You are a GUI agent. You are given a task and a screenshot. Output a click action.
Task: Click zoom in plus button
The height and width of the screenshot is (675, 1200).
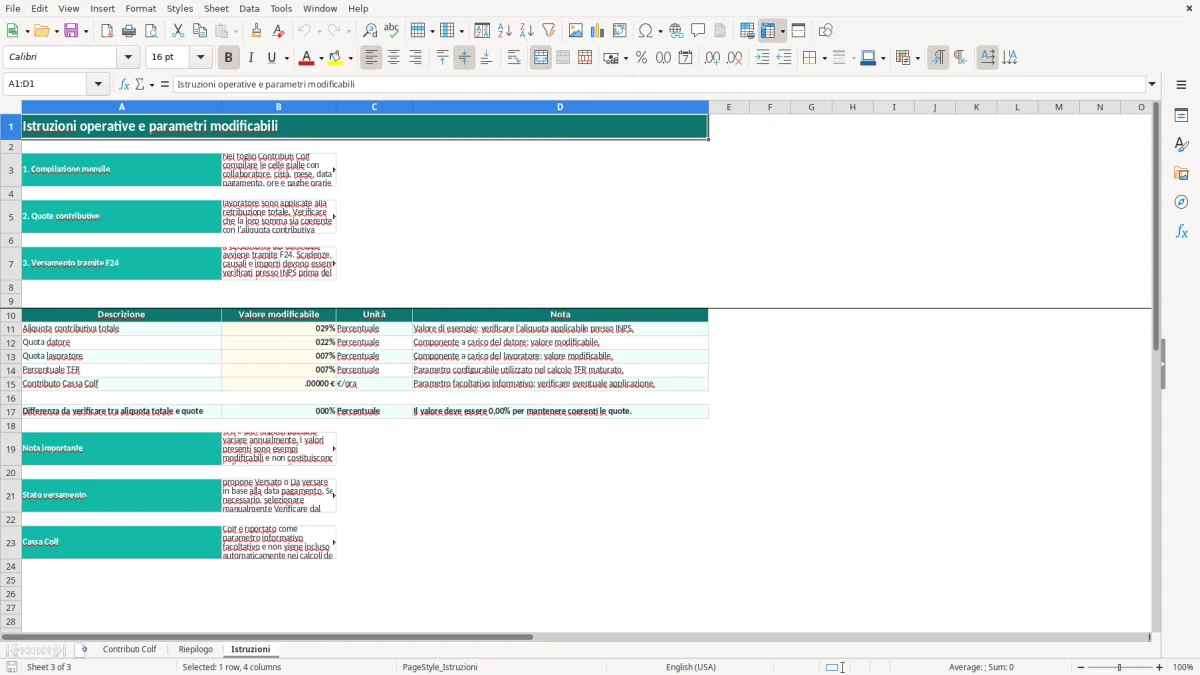tap(1160, 667)
